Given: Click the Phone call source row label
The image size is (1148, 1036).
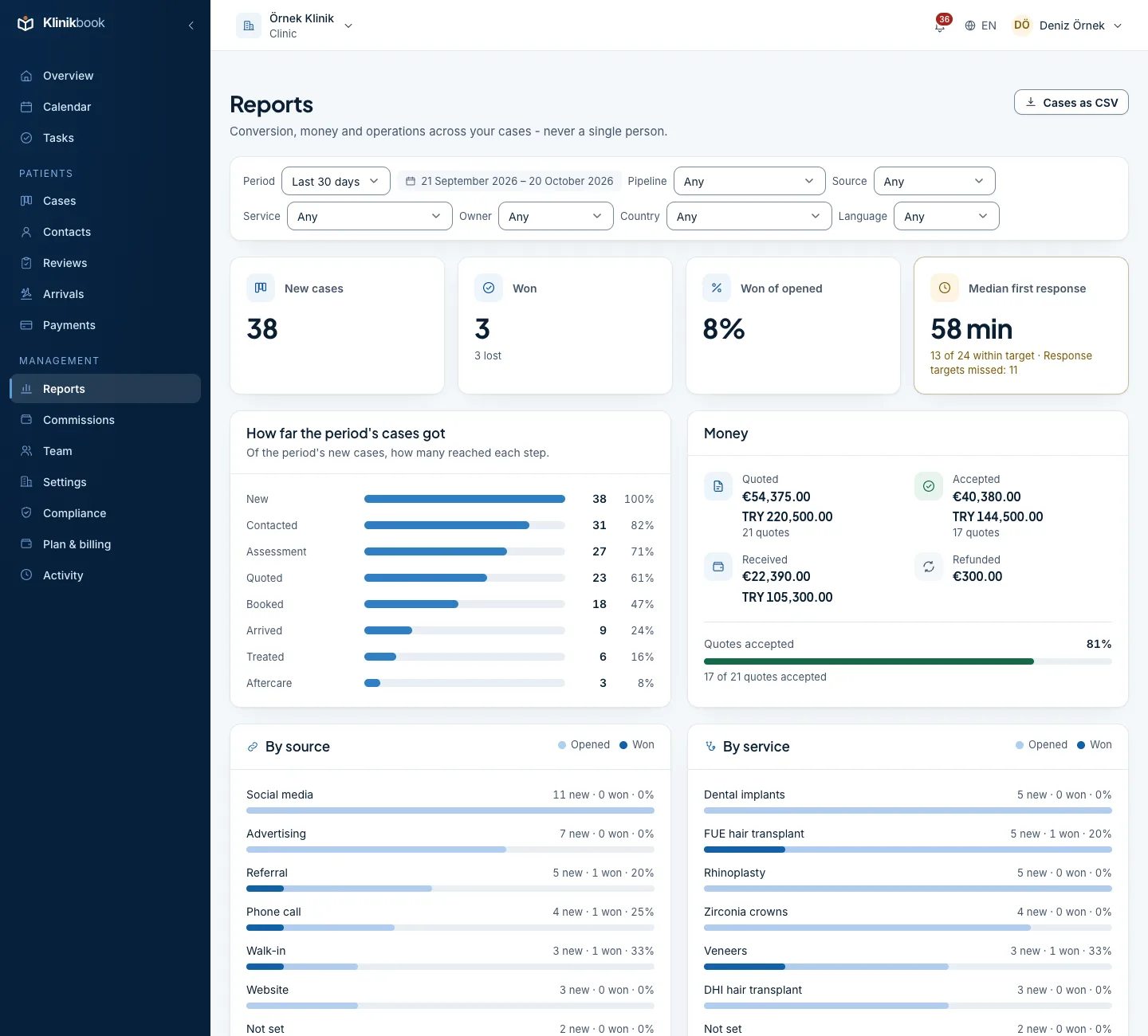Looking at the screenshot, I should pos(273,912).
